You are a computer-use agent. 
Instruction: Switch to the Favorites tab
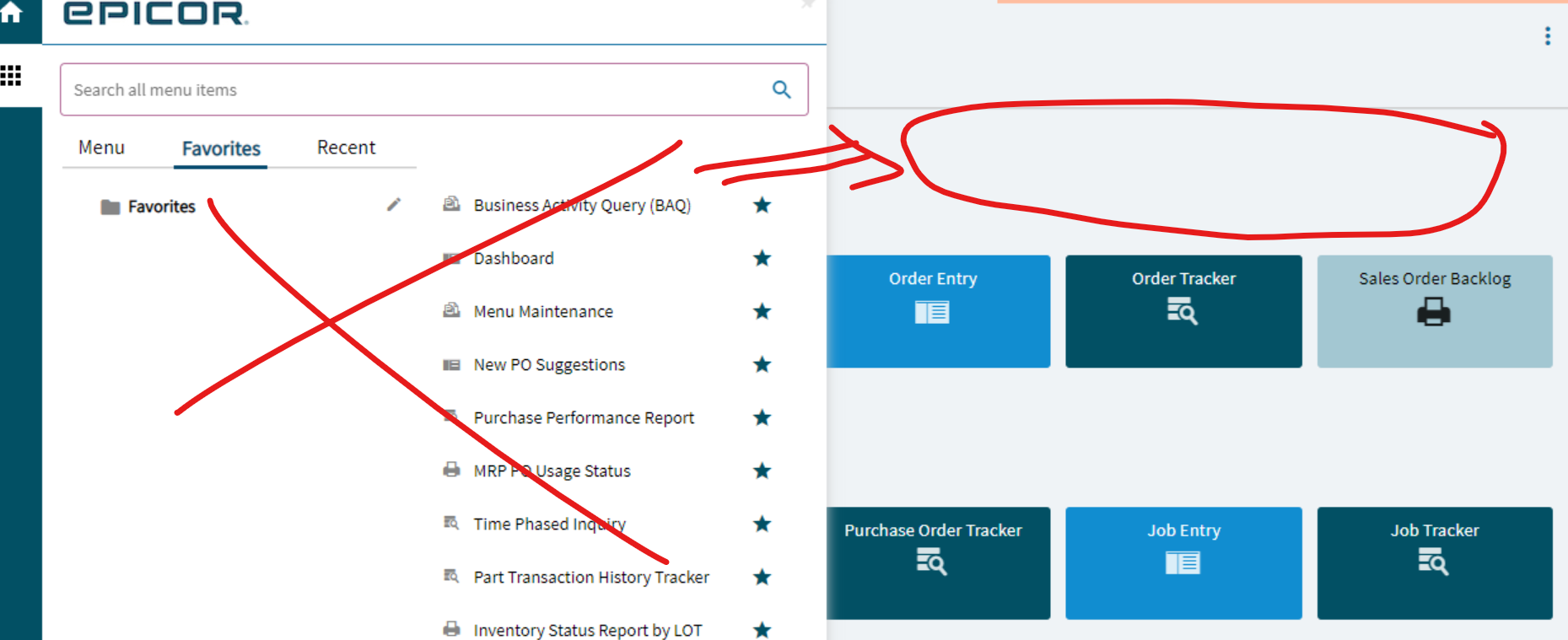tap(221, 148)
